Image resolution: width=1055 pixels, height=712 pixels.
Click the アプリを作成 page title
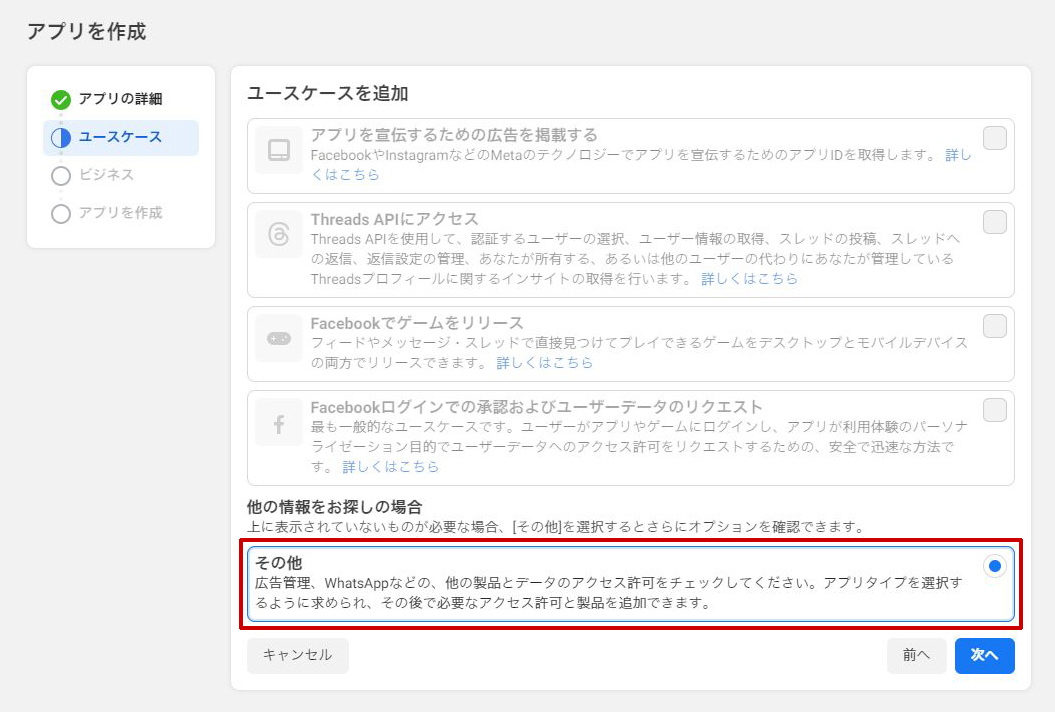87,32
